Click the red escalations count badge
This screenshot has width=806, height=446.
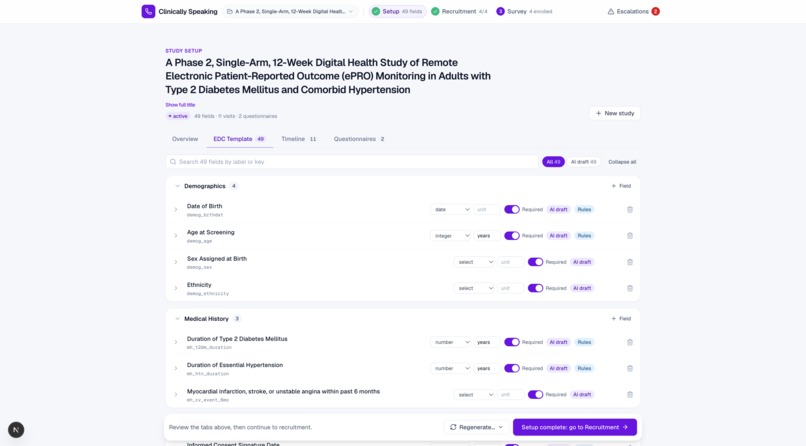655,11
